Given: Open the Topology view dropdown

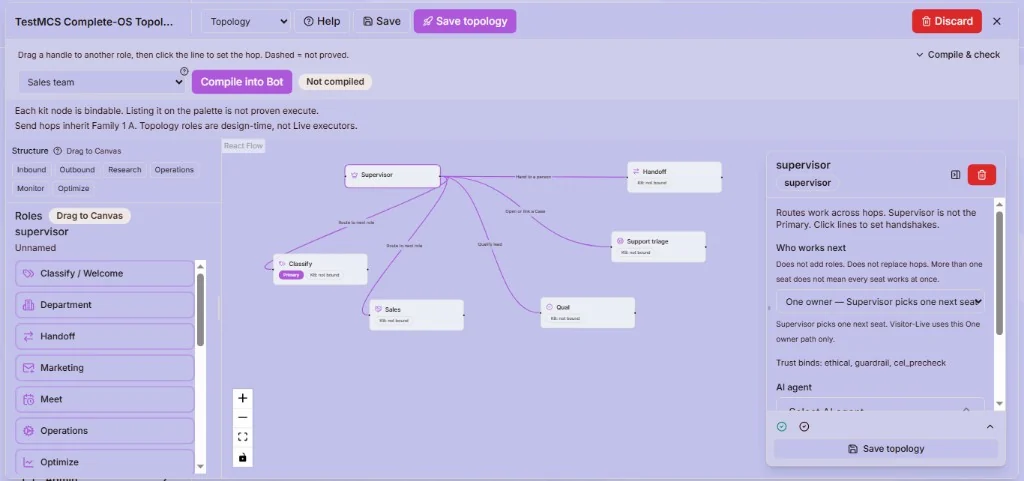Looking at the screenshot, I should pyautogui.click(x=246, y=21).
